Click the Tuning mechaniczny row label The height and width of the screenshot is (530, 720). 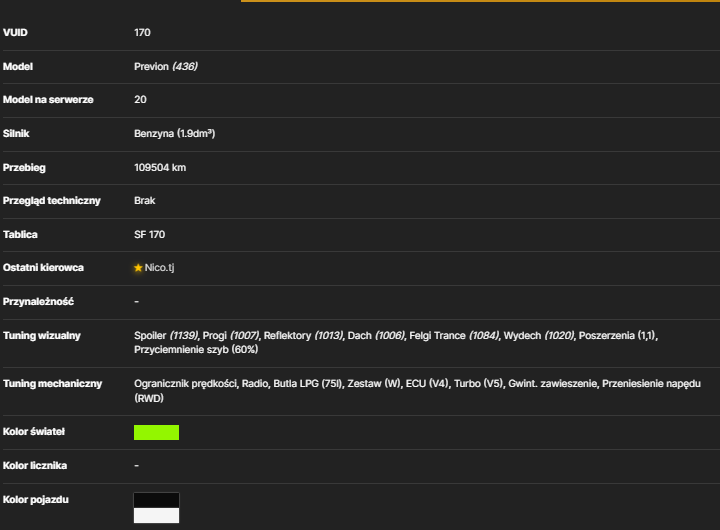point(52,383)
